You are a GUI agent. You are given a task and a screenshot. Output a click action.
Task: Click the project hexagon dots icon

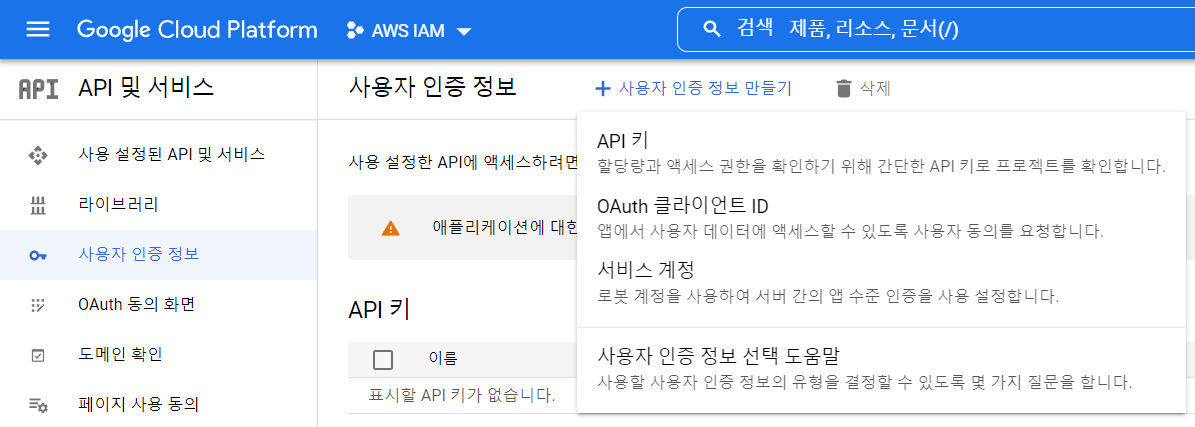pos(355,30)
